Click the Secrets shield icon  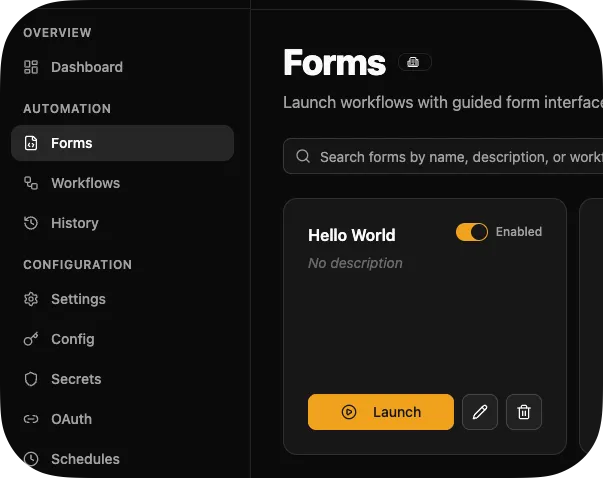point(31,379)
